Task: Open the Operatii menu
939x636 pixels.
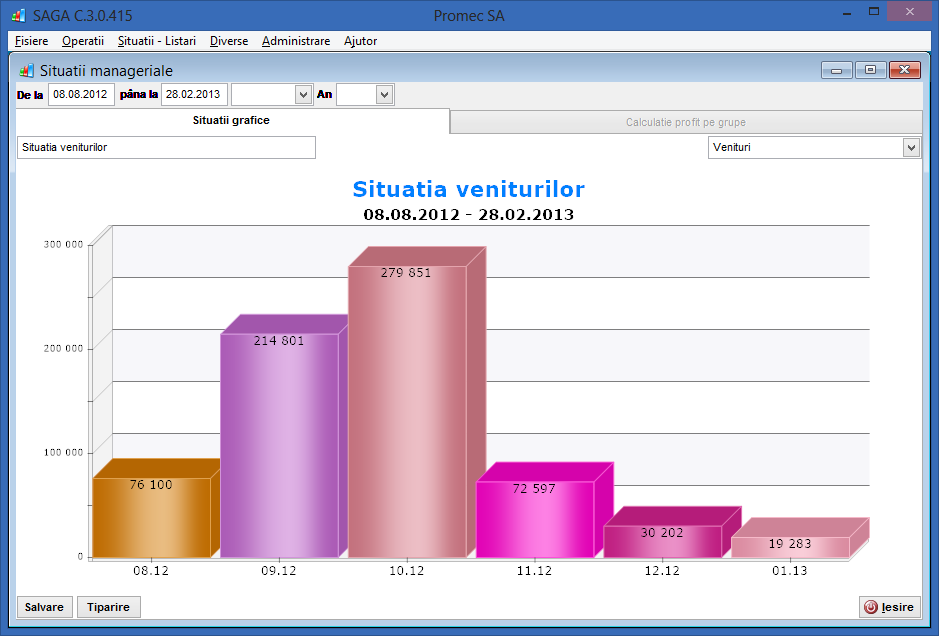Action: click(x=83, y=41)
